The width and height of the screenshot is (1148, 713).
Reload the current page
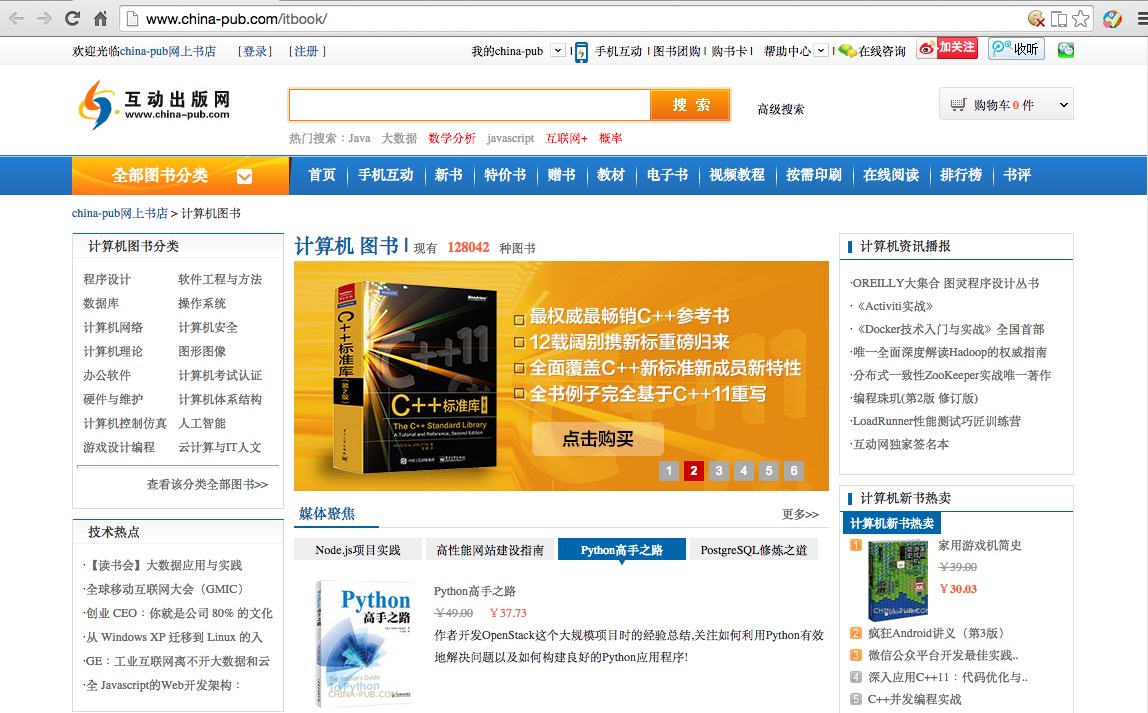(72, 18)
